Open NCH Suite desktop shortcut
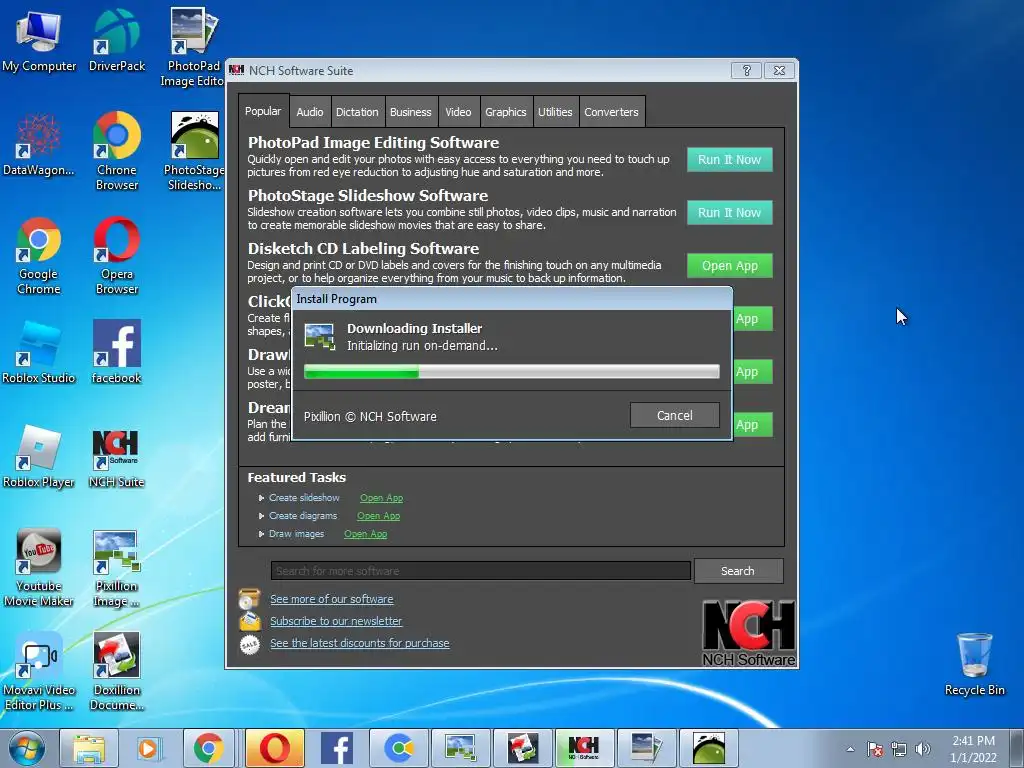The image size is (1024, 768). [x=116, y=457]
